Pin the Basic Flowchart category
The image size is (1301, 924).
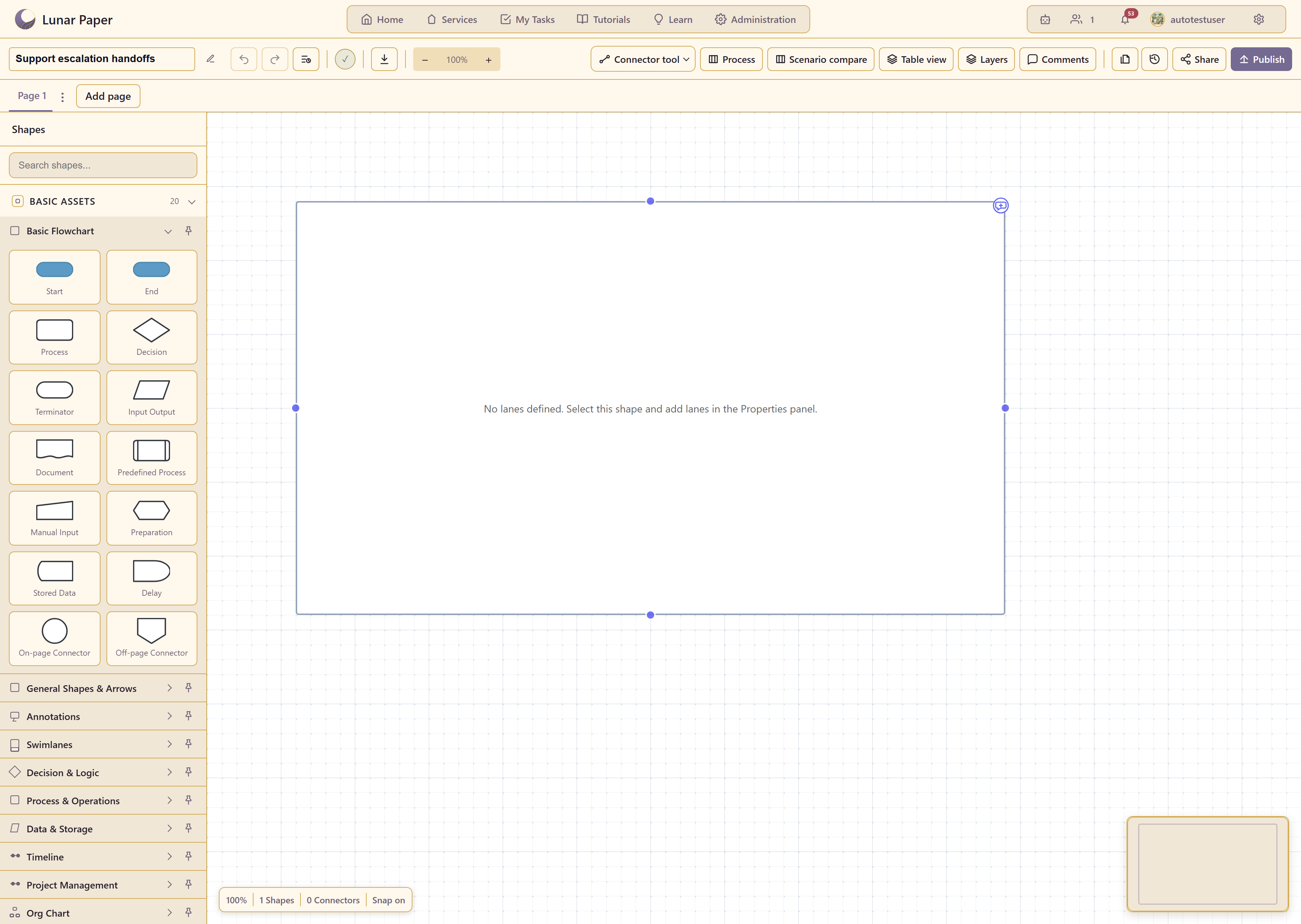(x=188, y=231)
